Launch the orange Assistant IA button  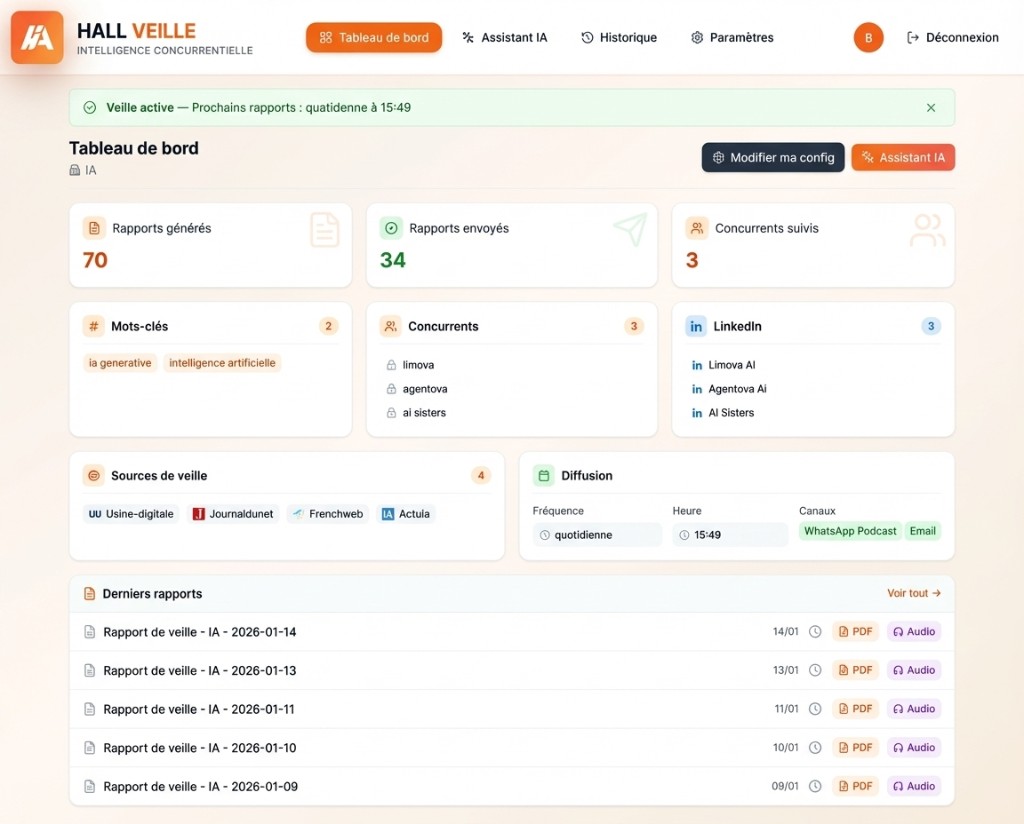pyautogui.click(x=903, y=157)
